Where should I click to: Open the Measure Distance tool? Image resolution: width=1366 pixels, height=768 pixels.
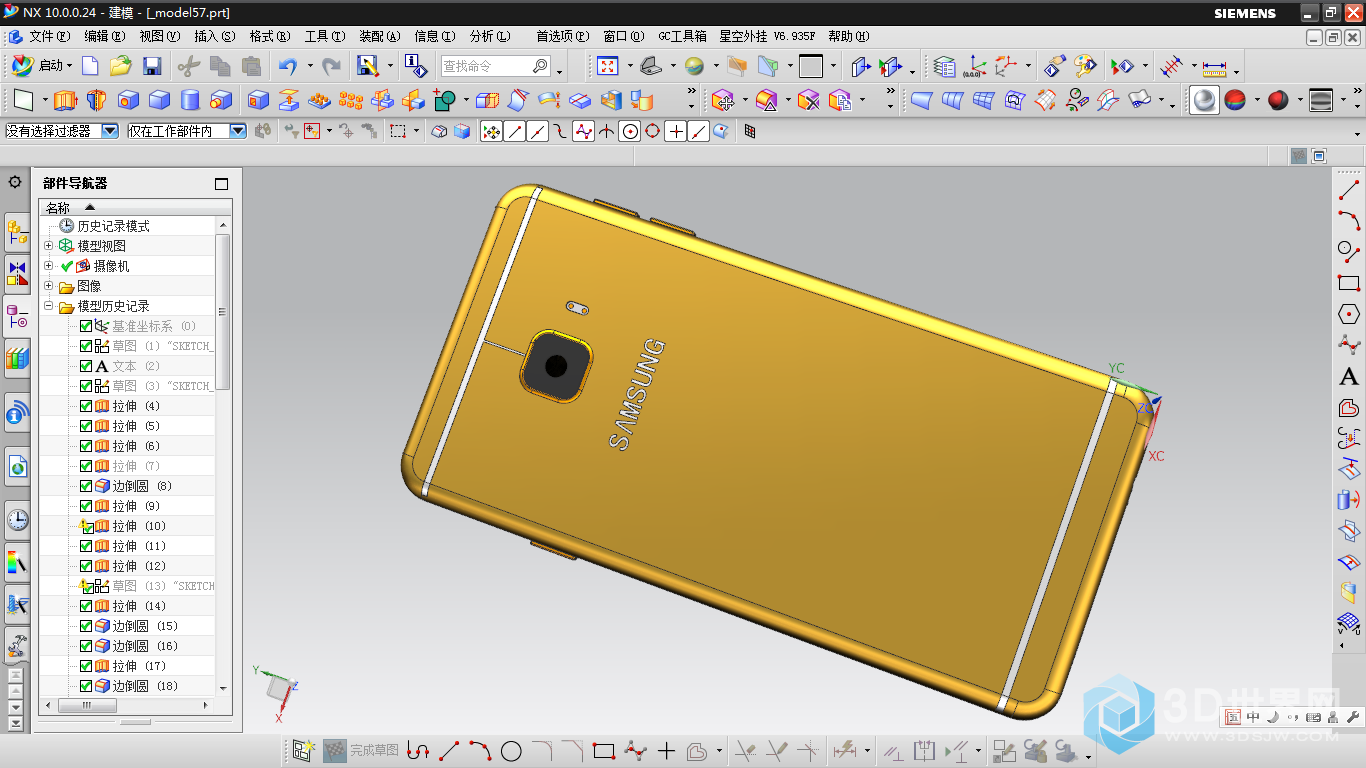pyautogui.click(x=1214, y=66)
